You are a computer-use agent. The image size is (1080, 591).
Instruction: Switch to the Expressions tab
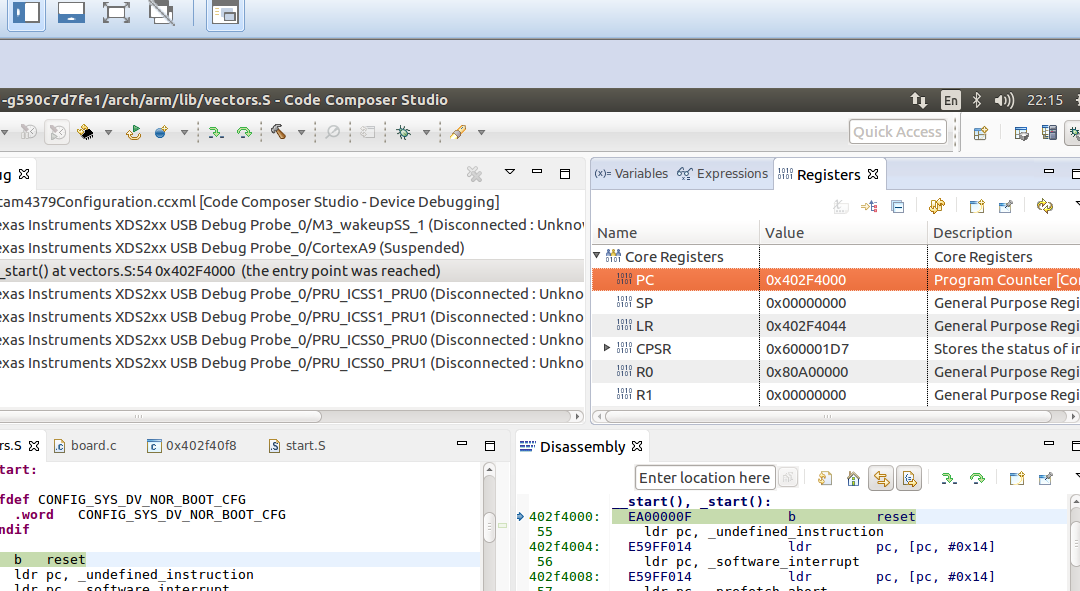coord(723,174)
